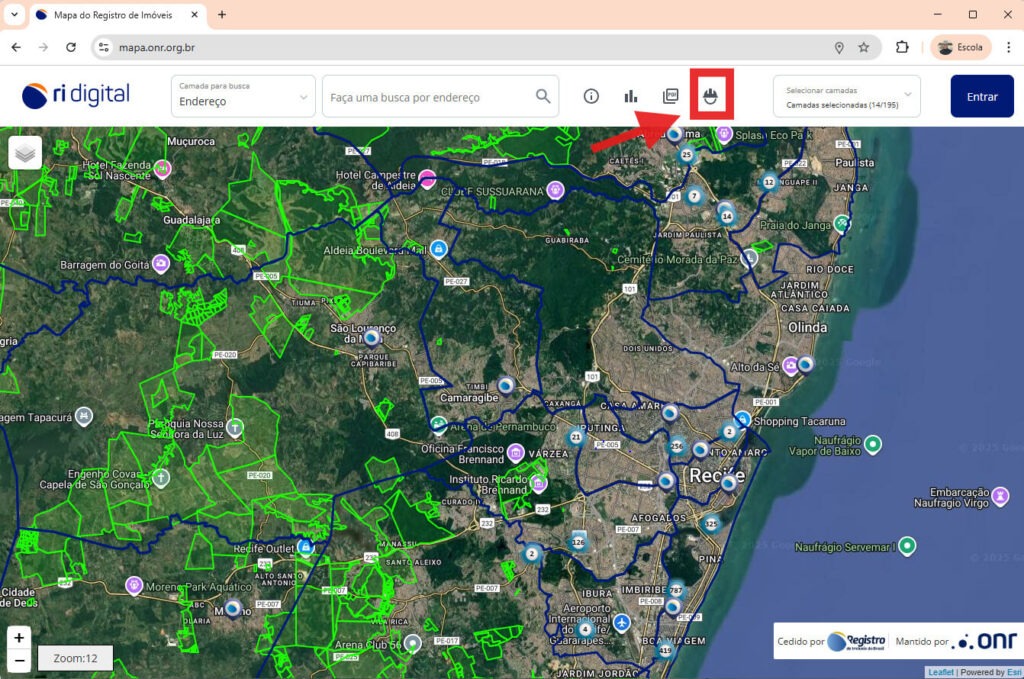This screenshot has height=679, width=1024.
Task: Open a new browser tab
Action: click(x=222, y=15)
